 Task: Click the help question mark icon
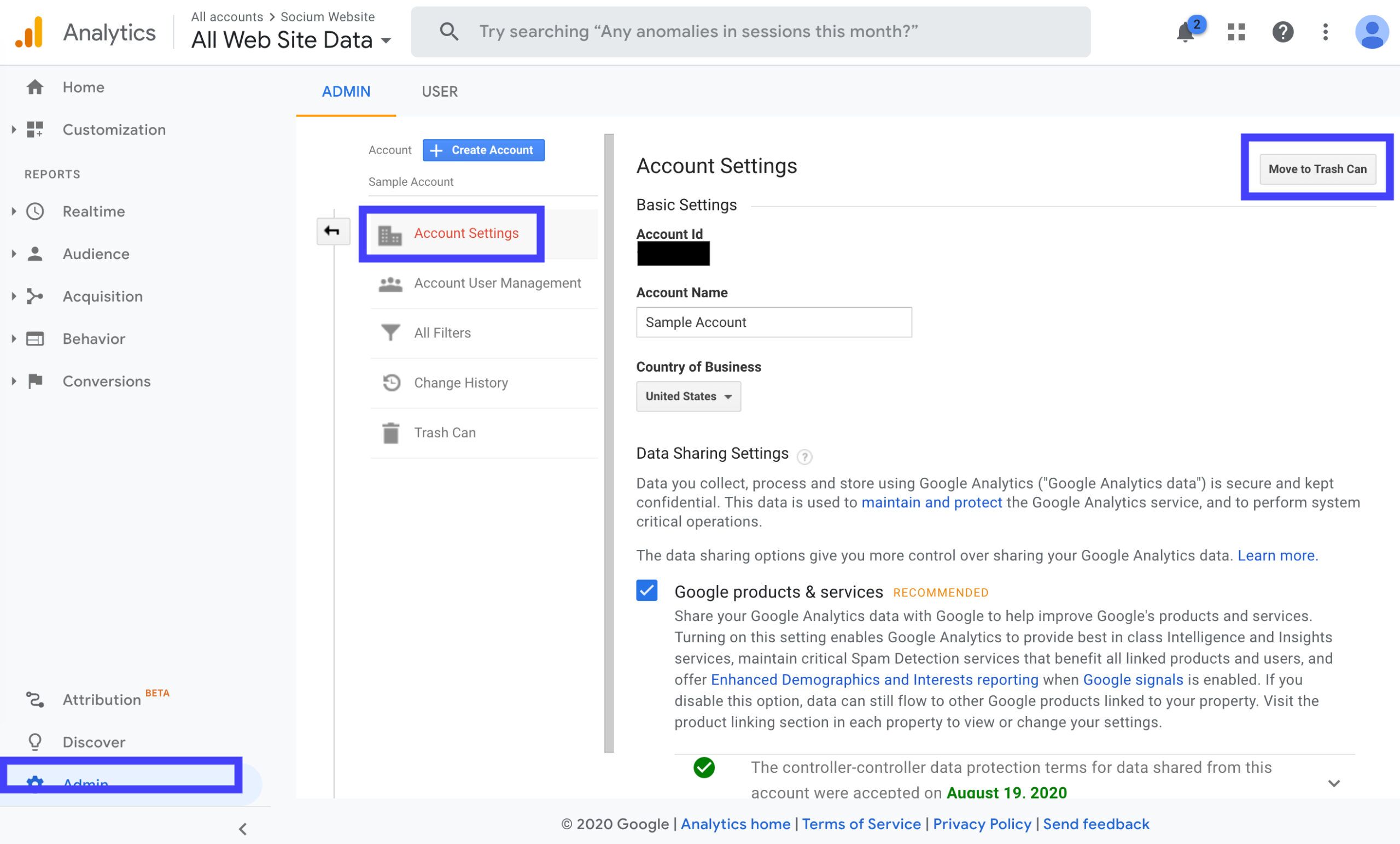(x=1282, y=32)
